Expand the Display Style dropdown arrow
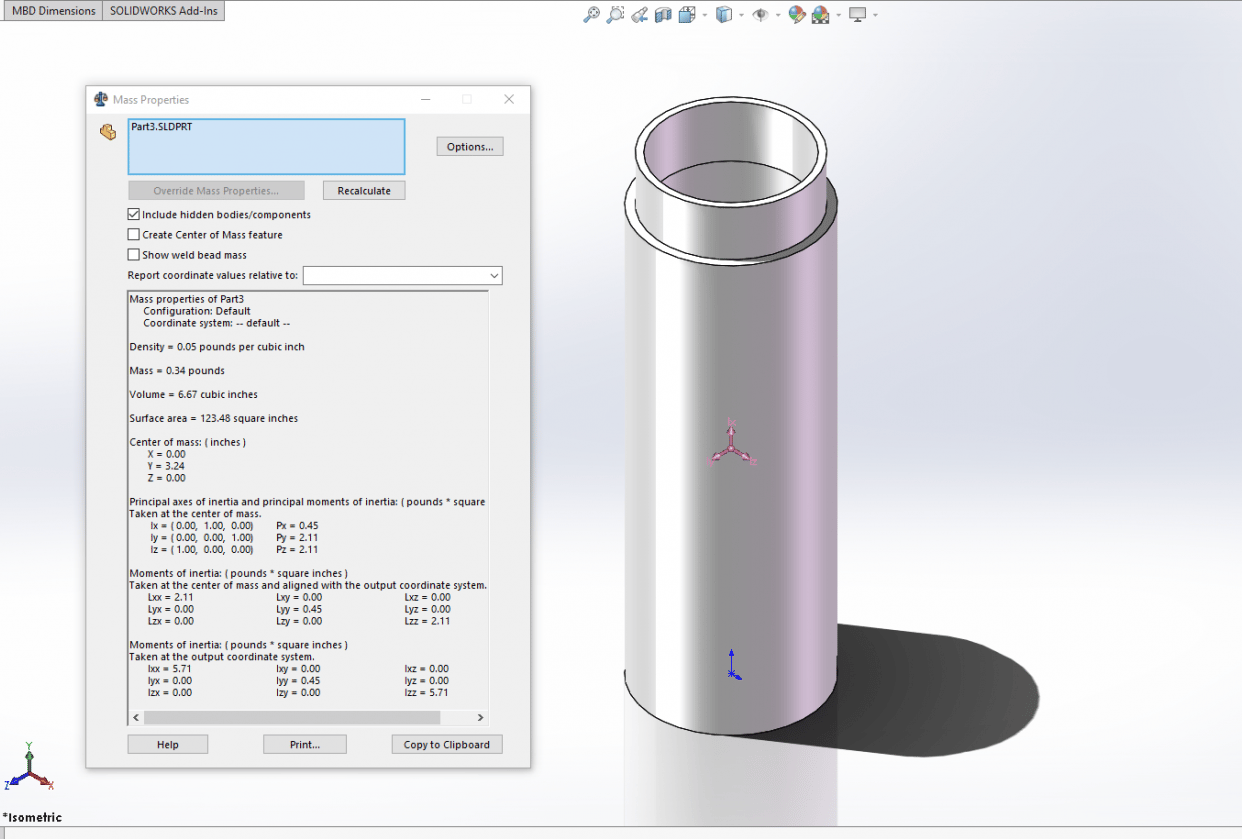Image resolution: width=1242 pixels, height=839 pixels. click(741, 14)
